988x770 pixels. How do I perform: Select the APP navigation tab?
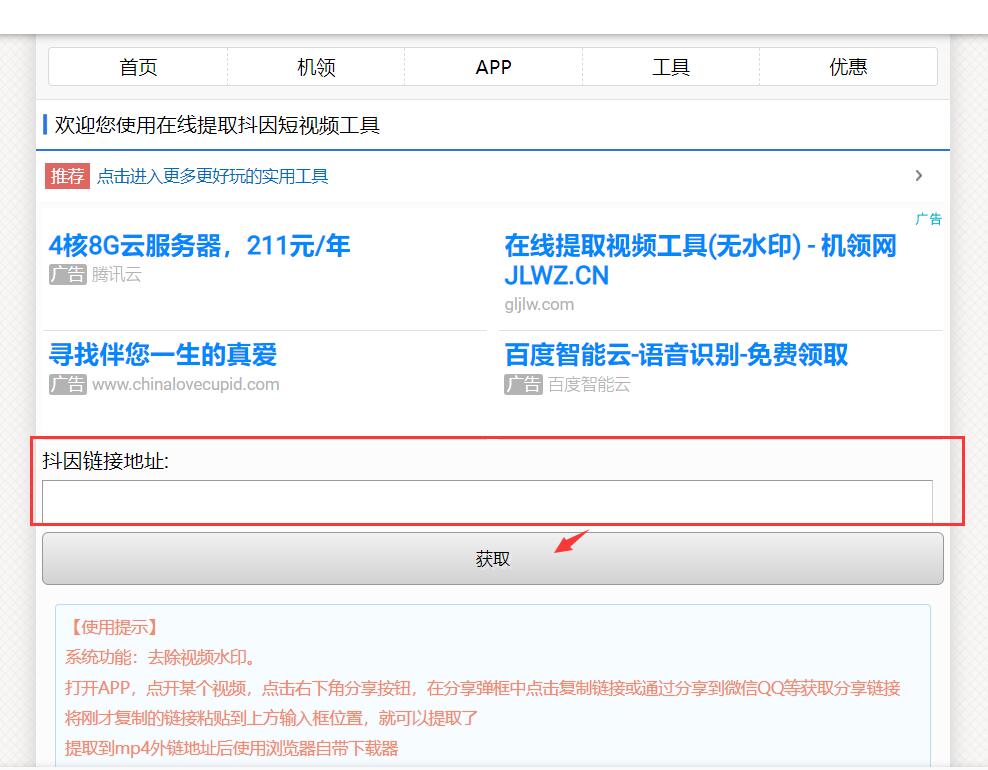click(493, 67)
